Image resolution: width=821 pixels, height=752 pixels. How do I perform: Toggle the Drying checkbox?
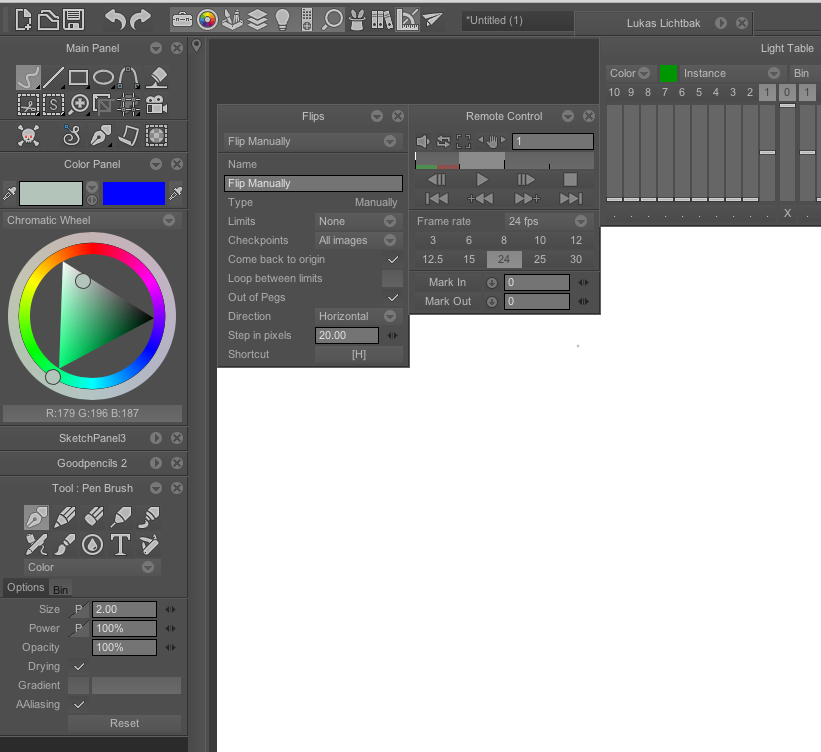79,666
